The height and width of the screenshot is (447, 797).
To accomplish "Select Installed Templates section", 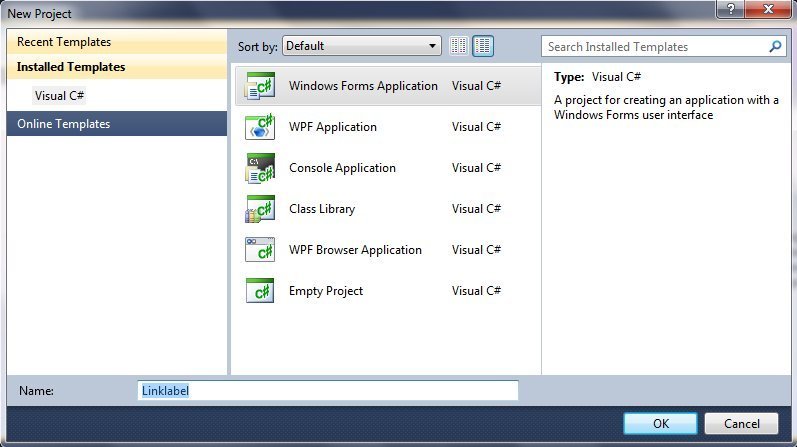I will [x=116, y=67].
